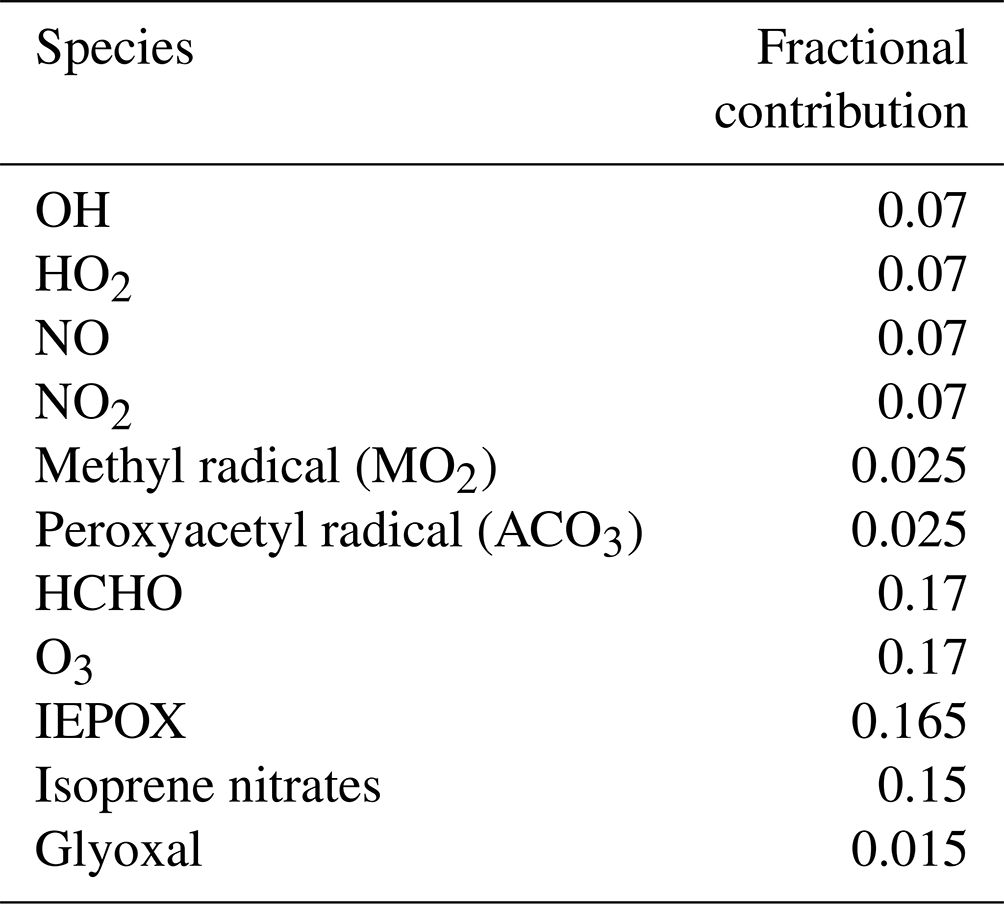This screenshot has width=1004, height=904.
Task: Select the Fractional contribution column header
Action: coord(842,80)
